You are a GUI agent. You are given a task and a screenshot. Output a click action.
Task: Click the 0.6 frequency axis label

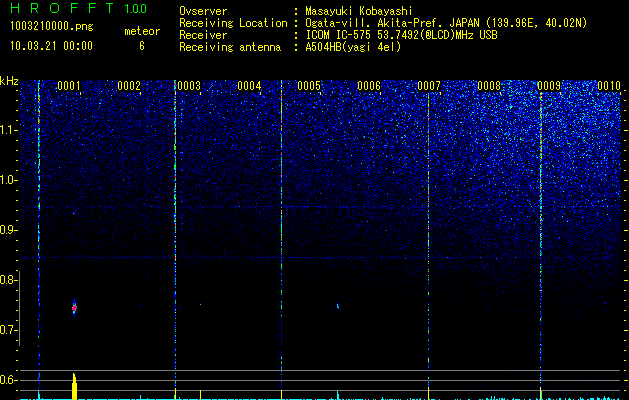[8, 380]
